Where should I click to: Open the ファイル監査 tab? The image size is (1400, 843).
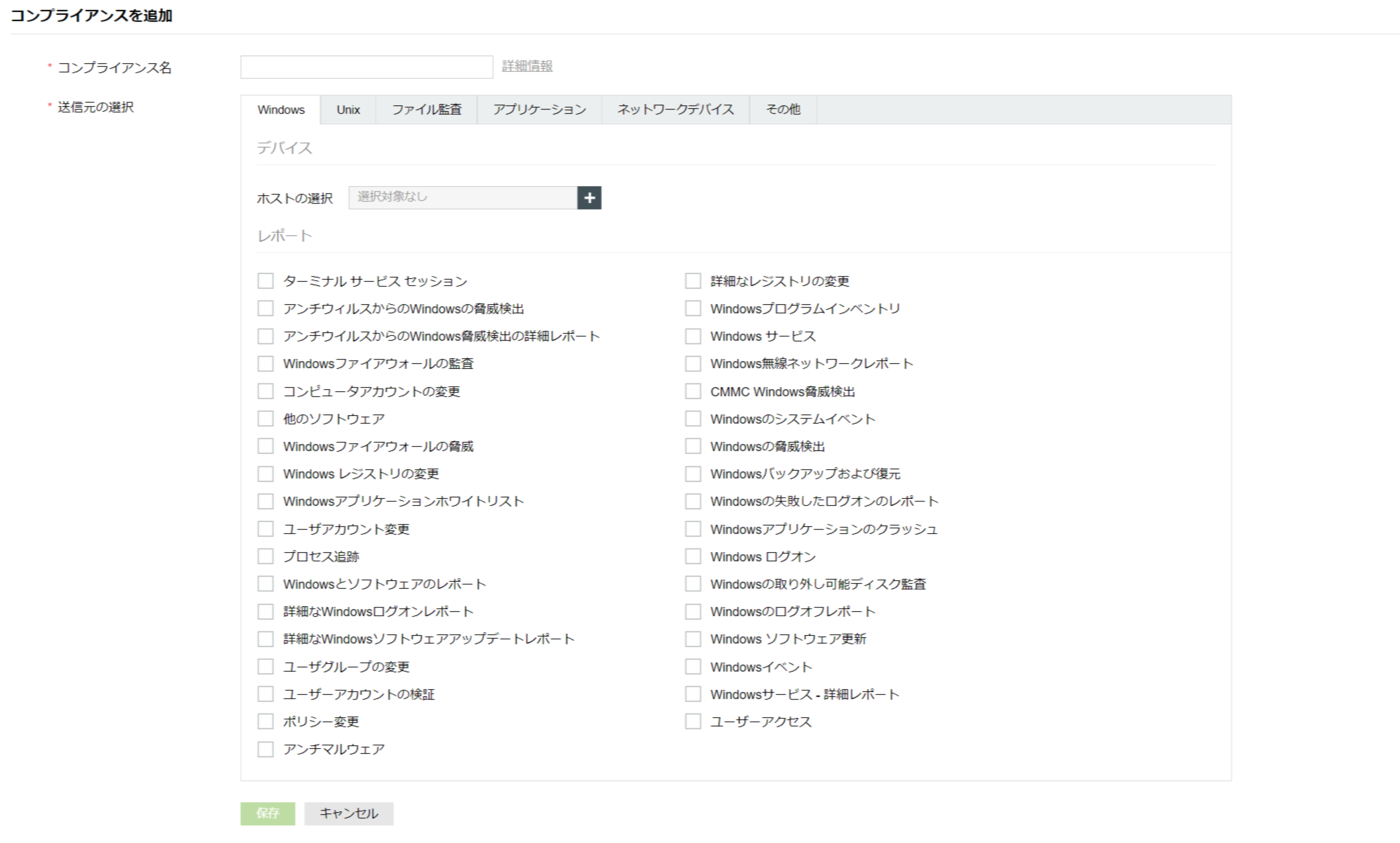click(426, 110)
